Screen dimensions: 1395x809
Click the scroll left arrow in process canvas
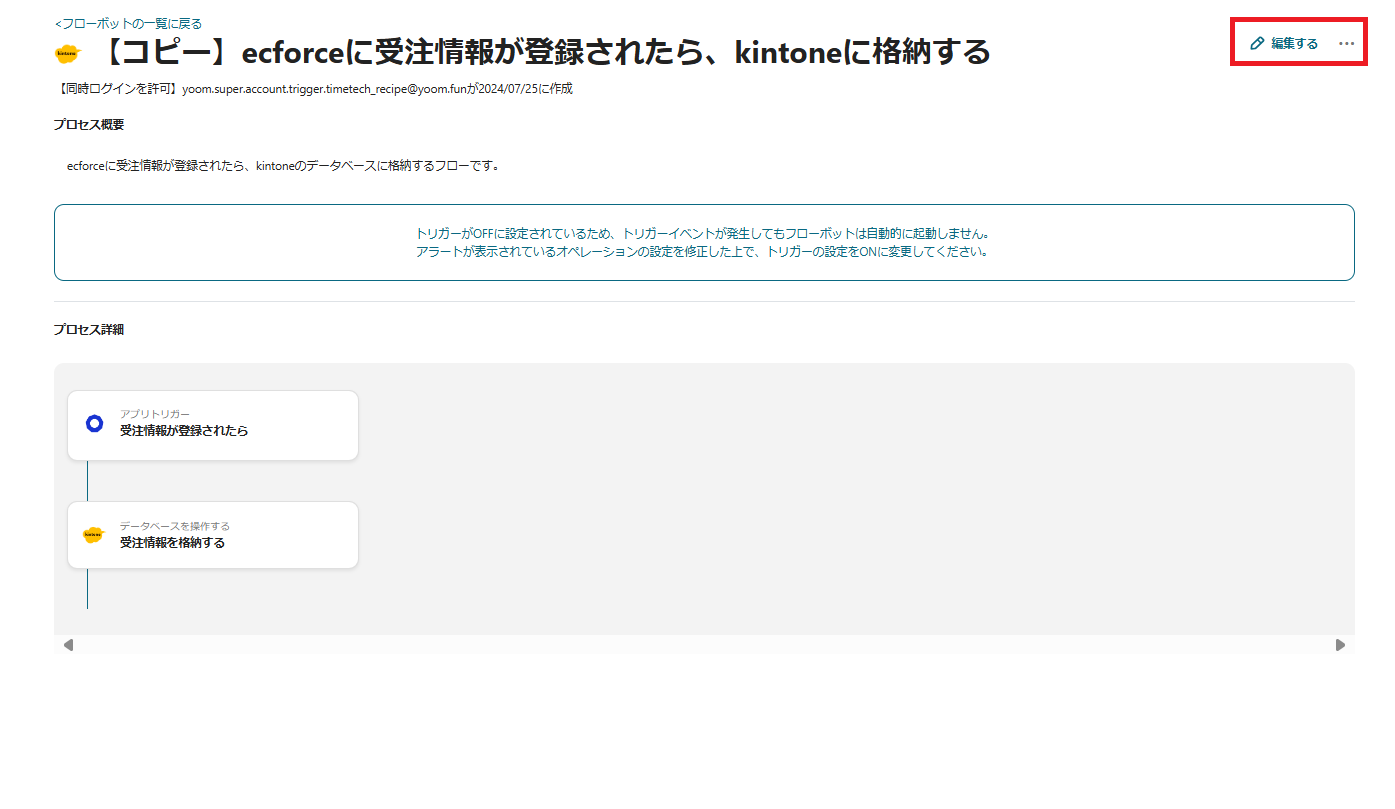pos(68,645)
